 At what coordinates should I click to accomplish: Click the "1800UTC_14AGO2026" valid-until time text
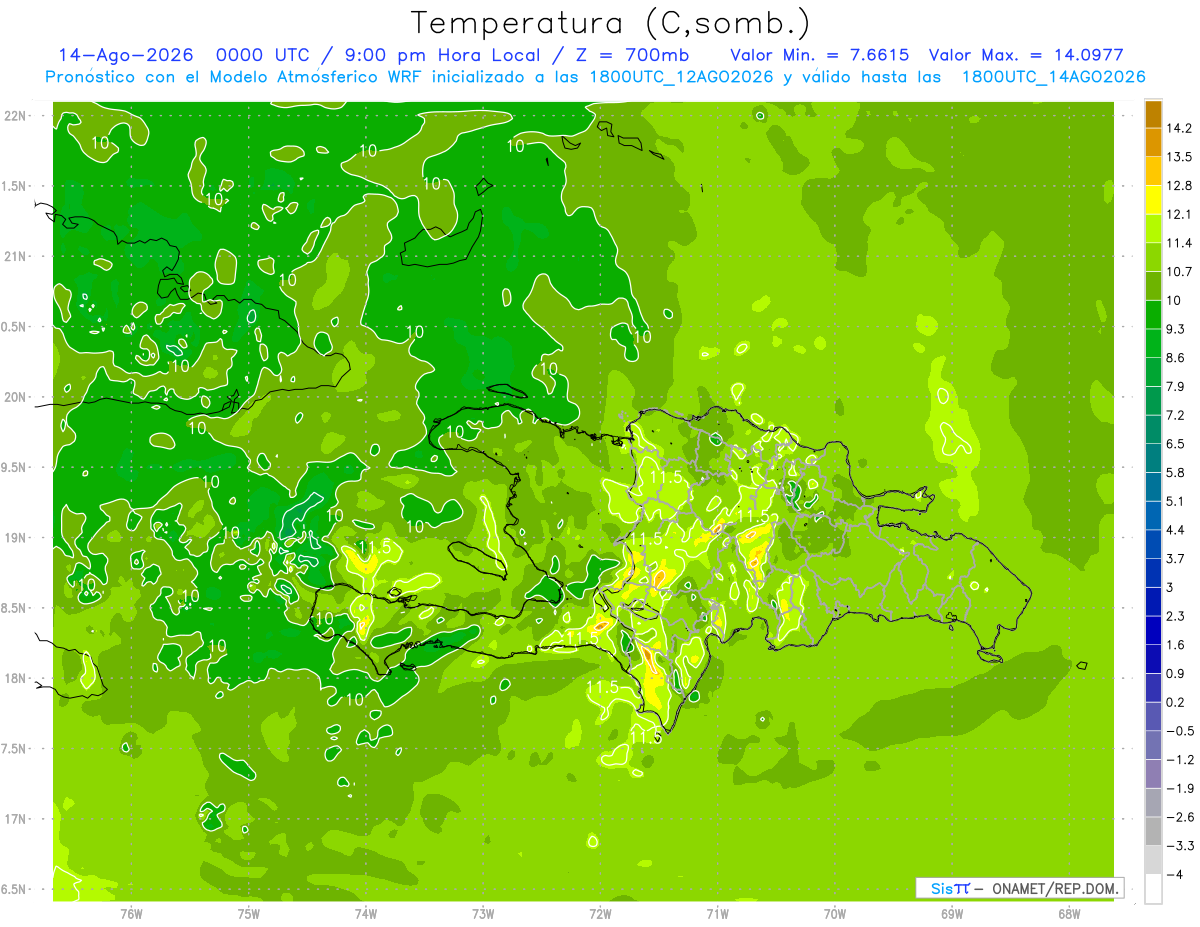point(1053,77)
